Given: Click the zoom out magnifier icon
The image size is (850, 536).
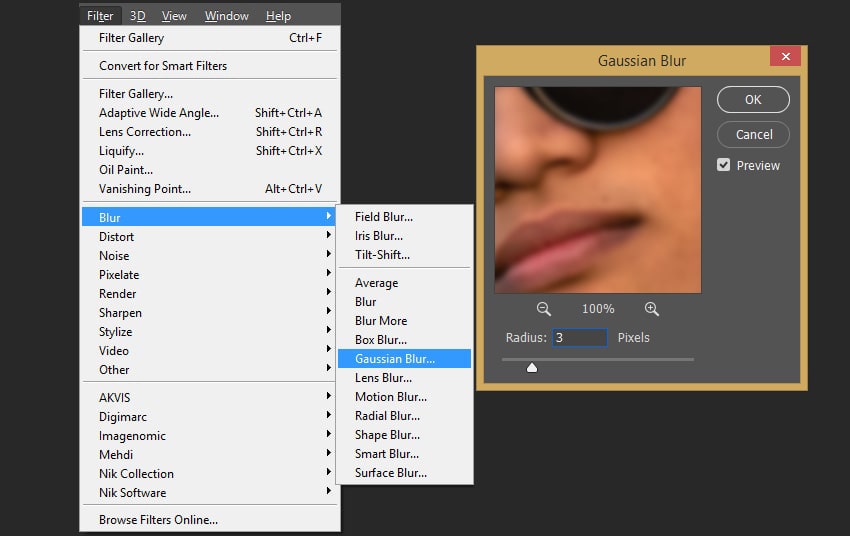Looking at the screenshot, I should pyautogui.click(x=544, y=309).
